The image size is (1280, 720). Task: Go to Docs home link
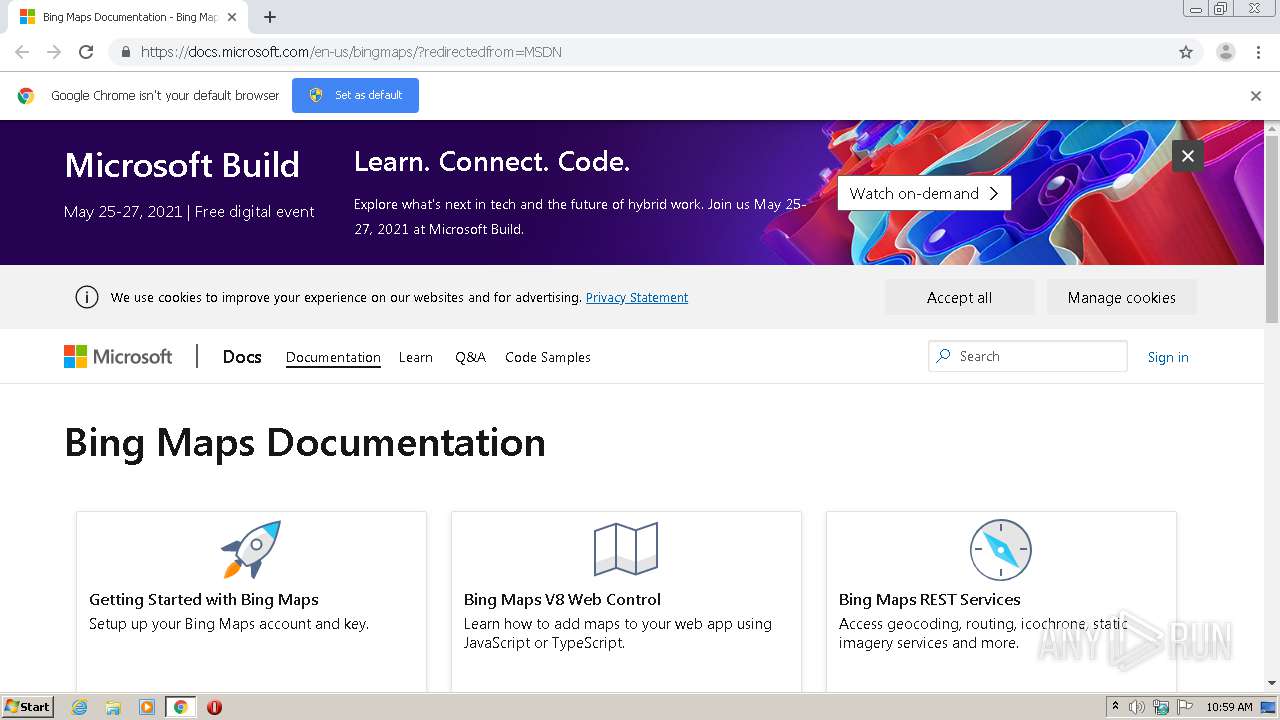pos(242,356)
